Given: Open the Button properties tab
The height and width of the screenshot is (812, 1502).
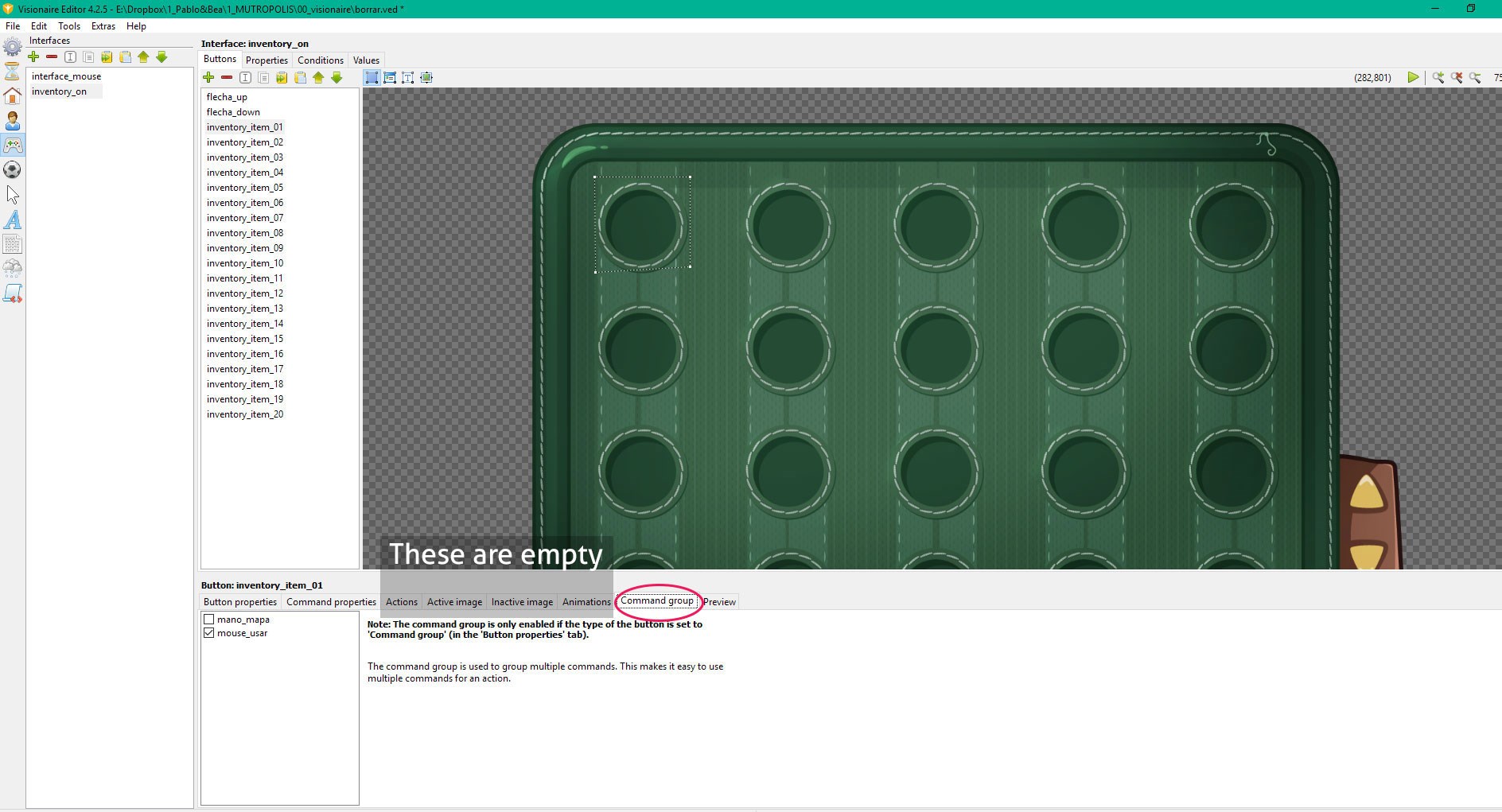Looking at the screenshot, I should point(240,602).
